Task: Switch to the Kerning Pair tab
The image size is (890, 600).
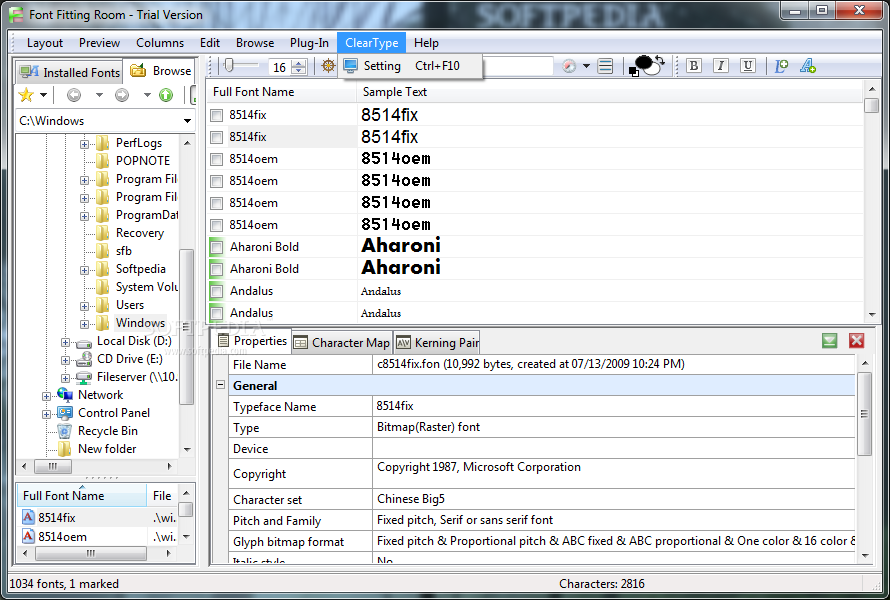Action: pos(437,342)
